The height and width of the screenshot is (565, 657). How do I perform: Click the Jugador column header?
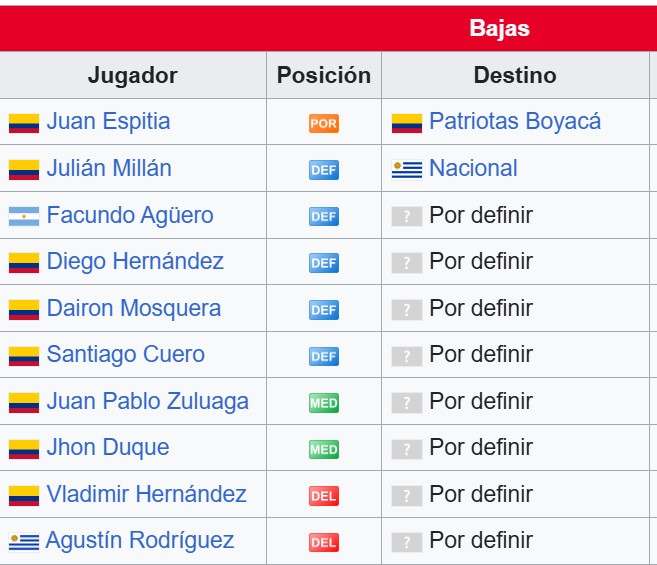[x=133, y=75]
